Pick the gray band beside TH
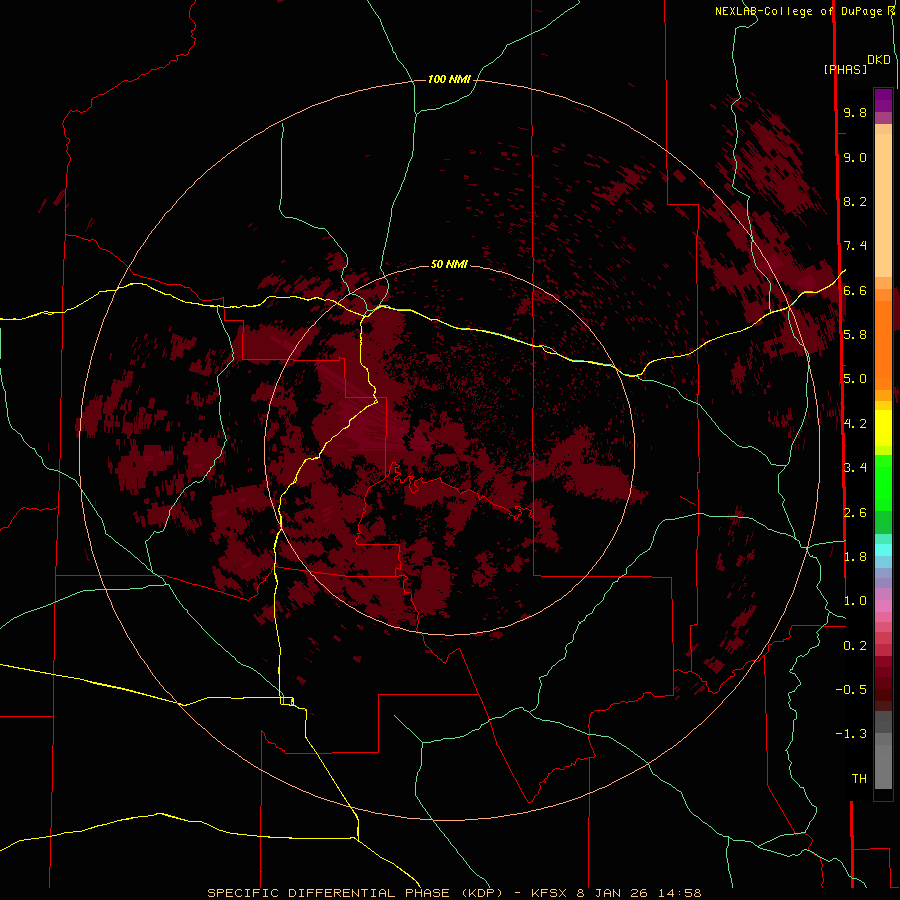This screenshot has width=900, height=900. [x=883, y=769]
